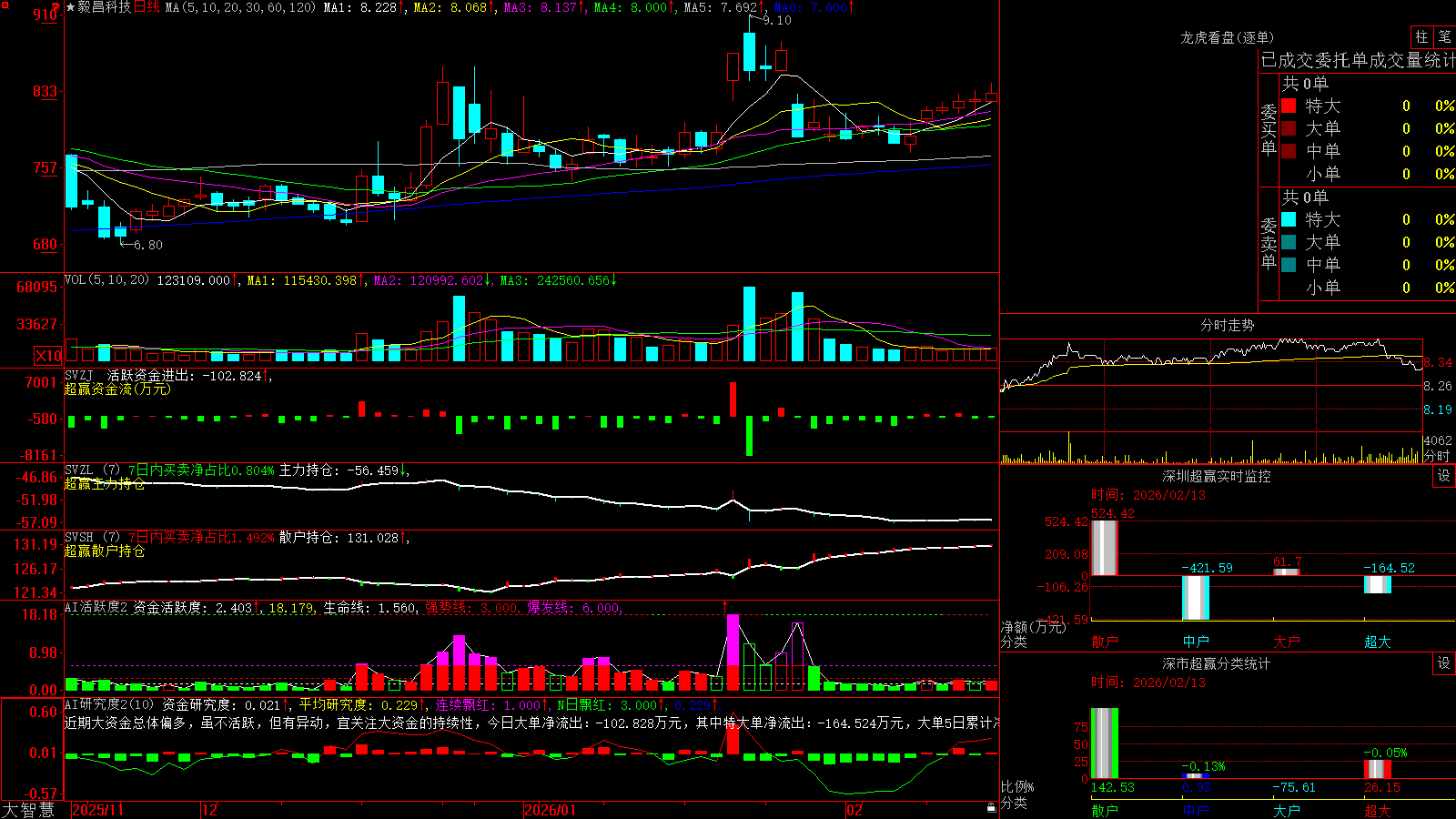
Task: Open settings (设) for 深圳超赢实时监控 panel
Action: (x=1444, y=476)
